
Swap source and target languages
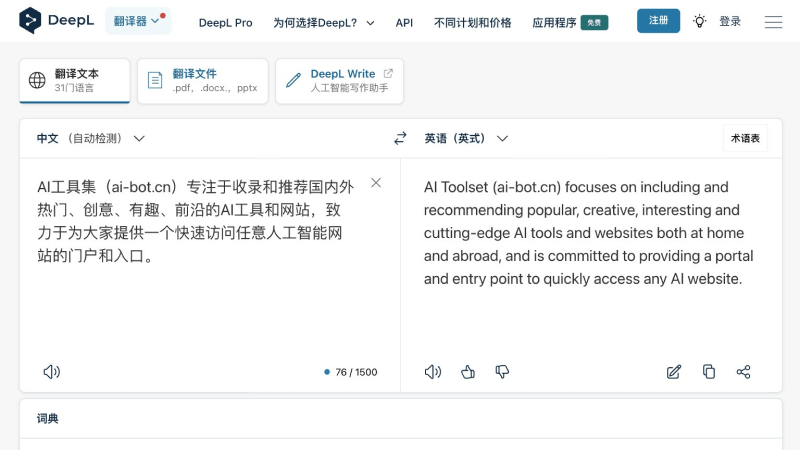[400, 139]
